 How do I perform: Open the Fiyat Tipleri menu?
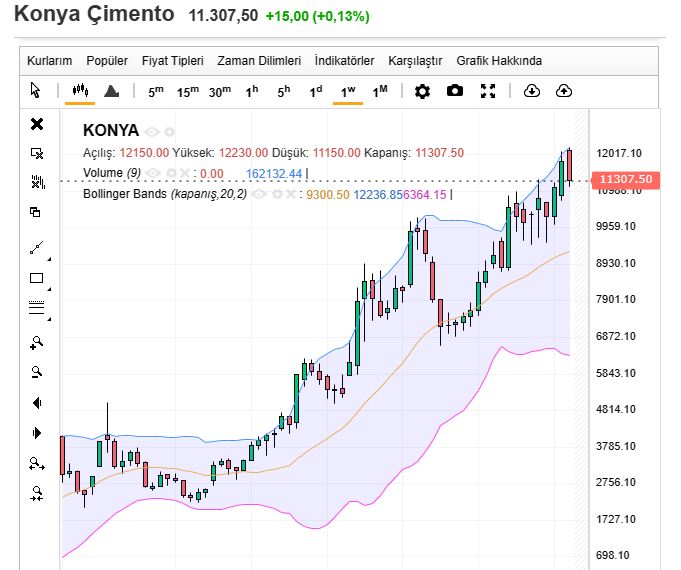172,60
